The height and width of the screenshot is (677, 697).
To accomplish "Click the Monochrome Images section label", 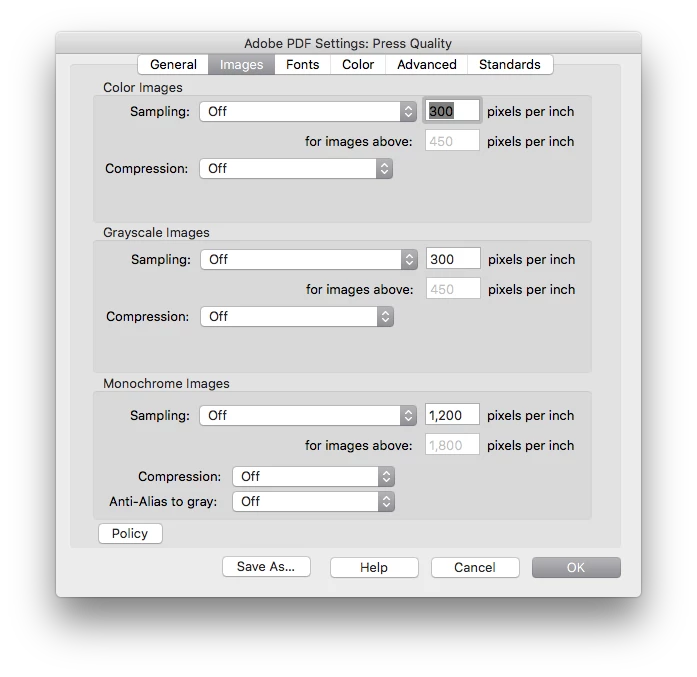I will pyautogui.click(x=166, y=384).
